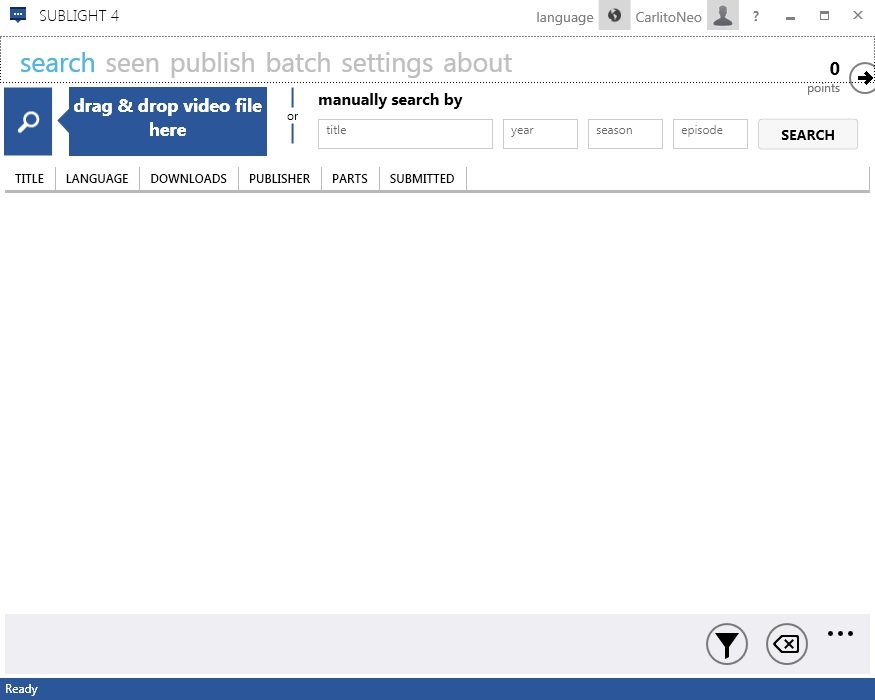Open the filter funnel icon

coord(727,644)
